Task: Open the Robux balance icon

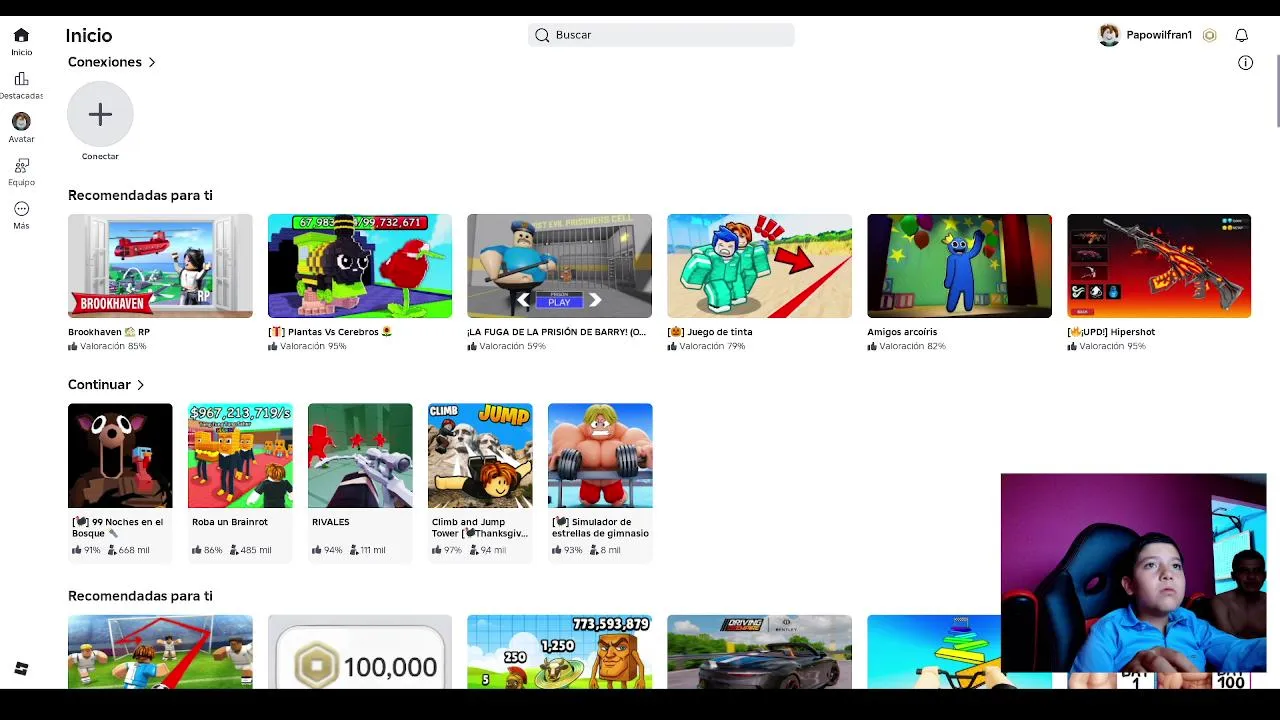Action: tap(1209, 35)
